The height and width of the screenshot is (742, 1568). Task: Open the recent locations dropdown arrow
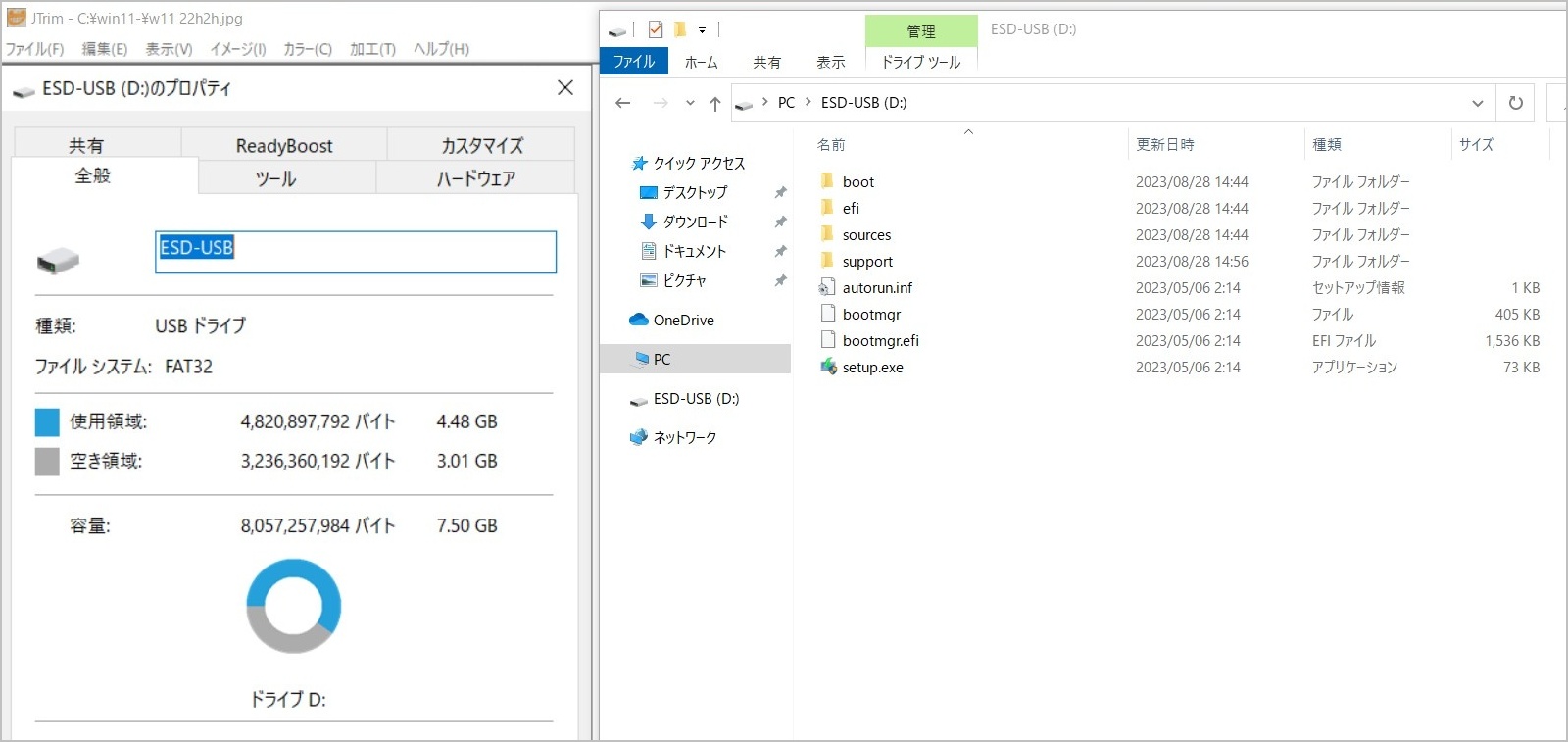click(690, 103)
